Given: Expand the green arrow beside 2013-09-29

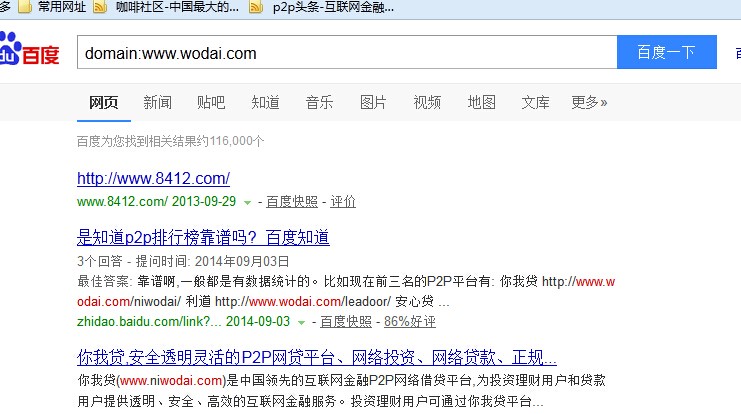Looking at the screenshot, I should pyautogui.click(x=247, y=203).
